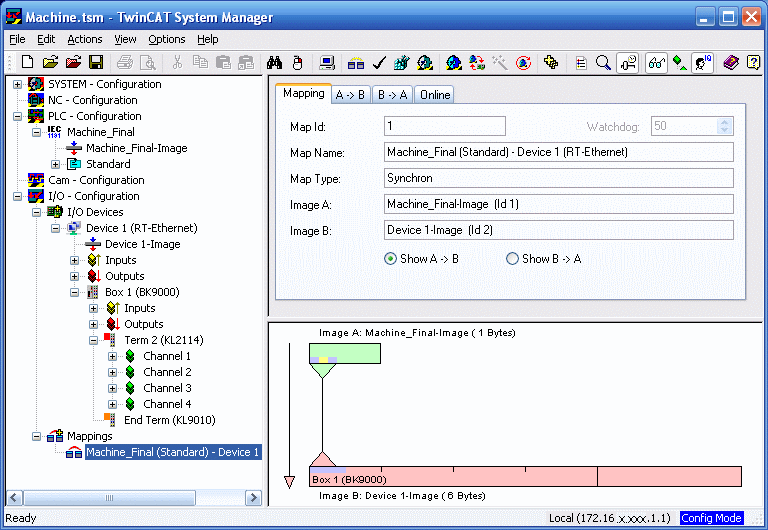Click the magnifier search toolbar icon
The image size is (768, 530).
pyautogui.click(x=603, y=62)
